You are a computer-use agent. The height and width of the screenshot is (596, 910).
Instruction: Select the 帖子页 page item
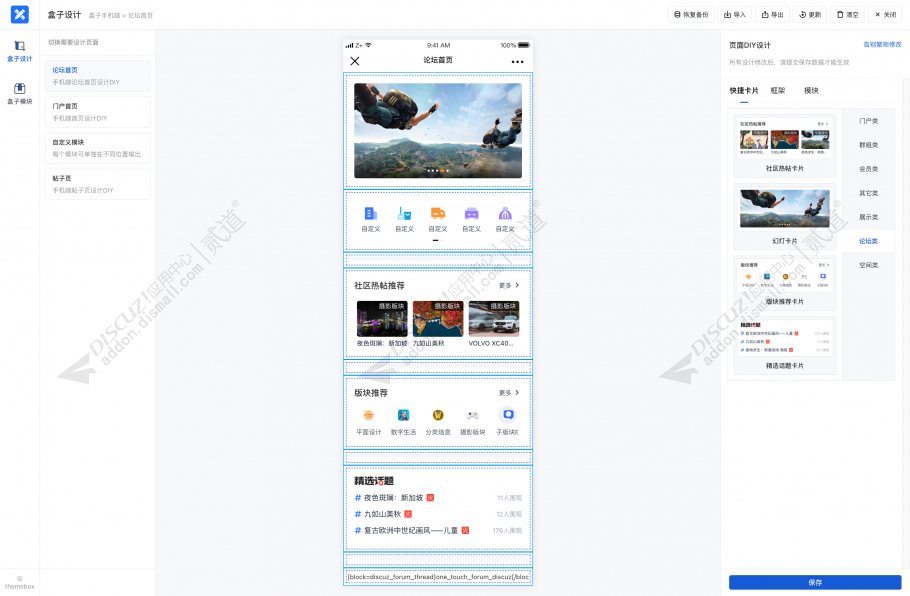pyautogui.click(x=98, y=183)
